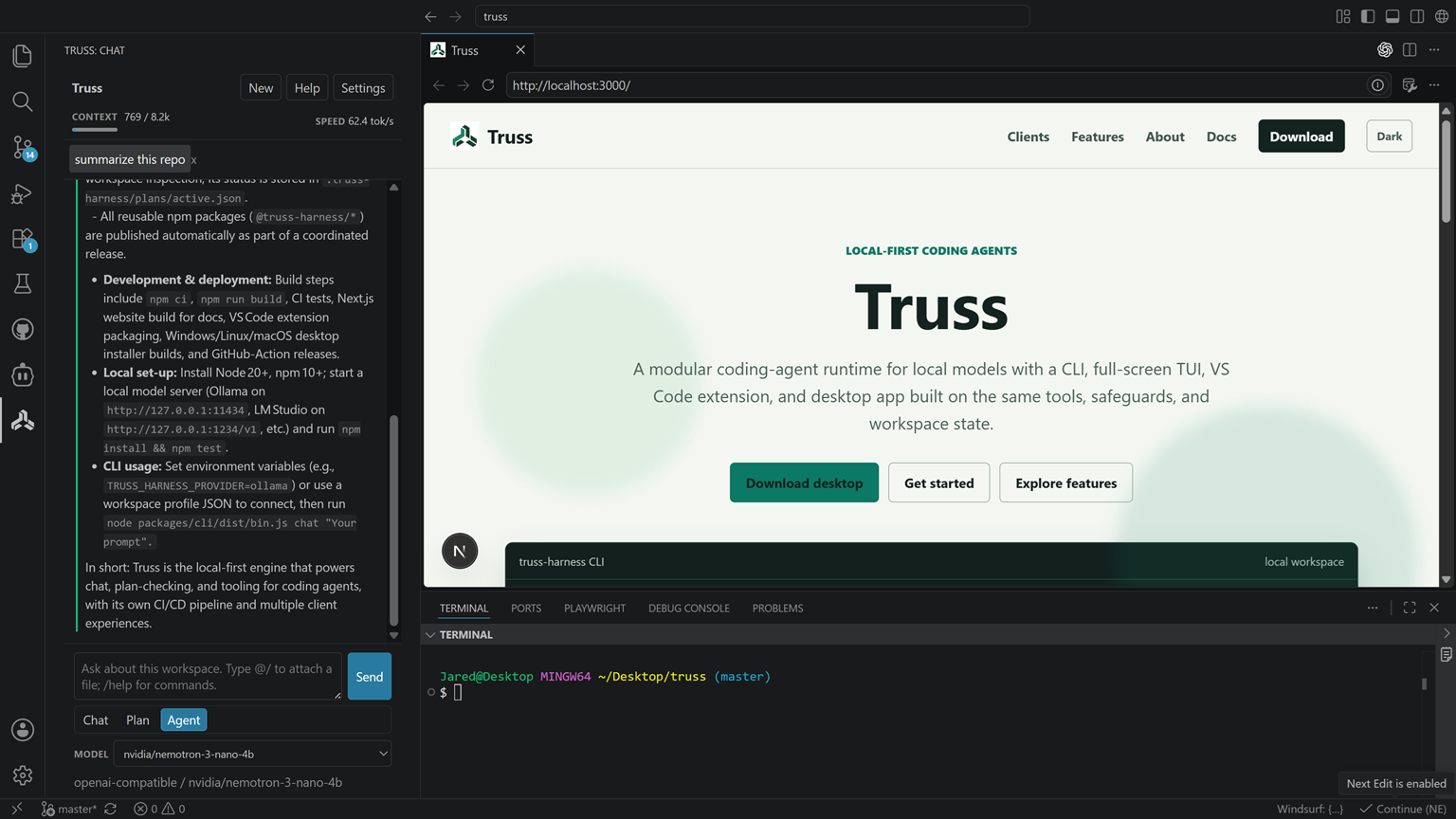Select Chat mode
The image size is (1456, 819).
(96, 720)
